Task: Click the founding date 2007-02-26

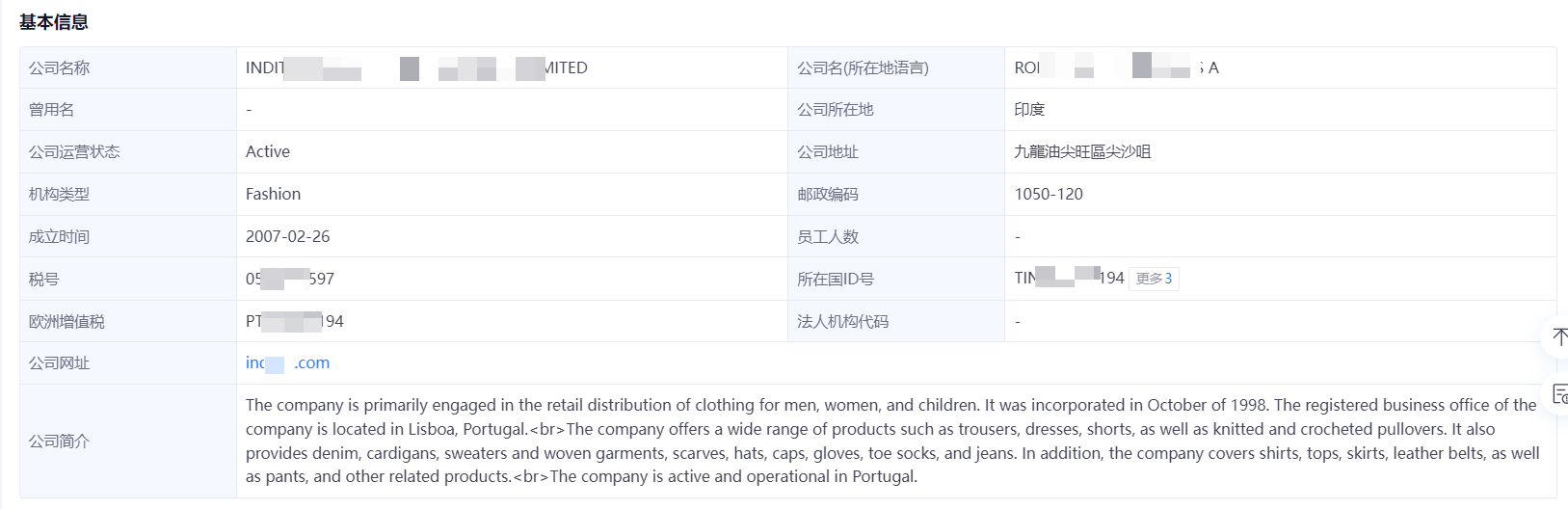Action: coord(287,236)
